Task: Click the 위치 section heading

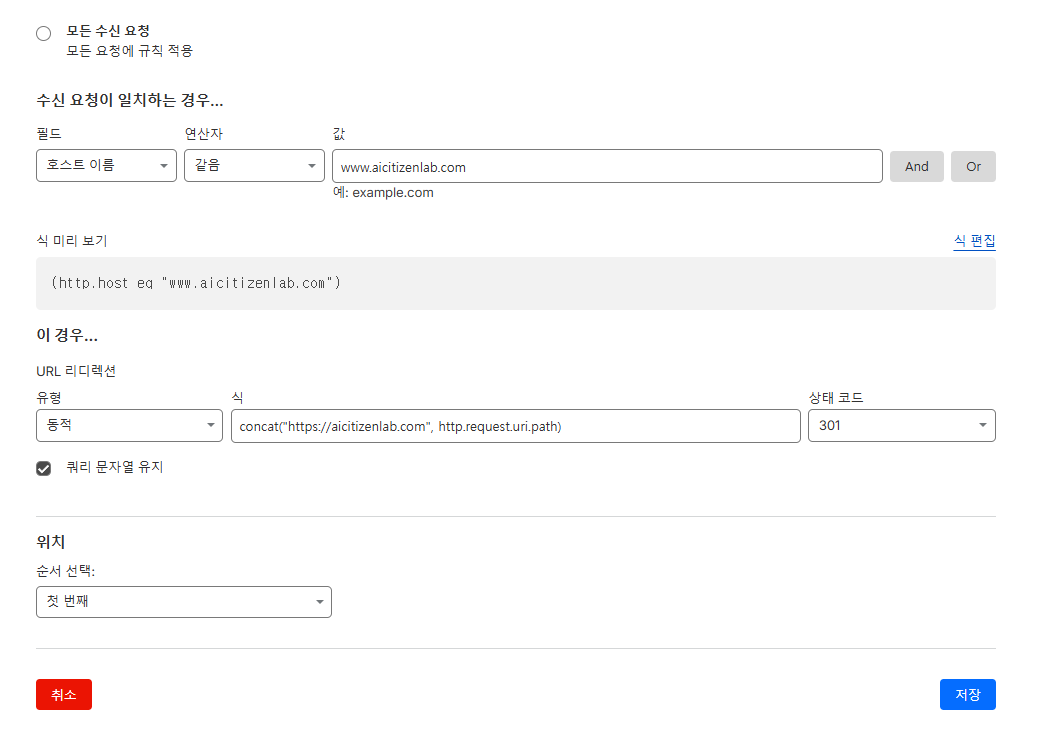Action: pos(51,542)
